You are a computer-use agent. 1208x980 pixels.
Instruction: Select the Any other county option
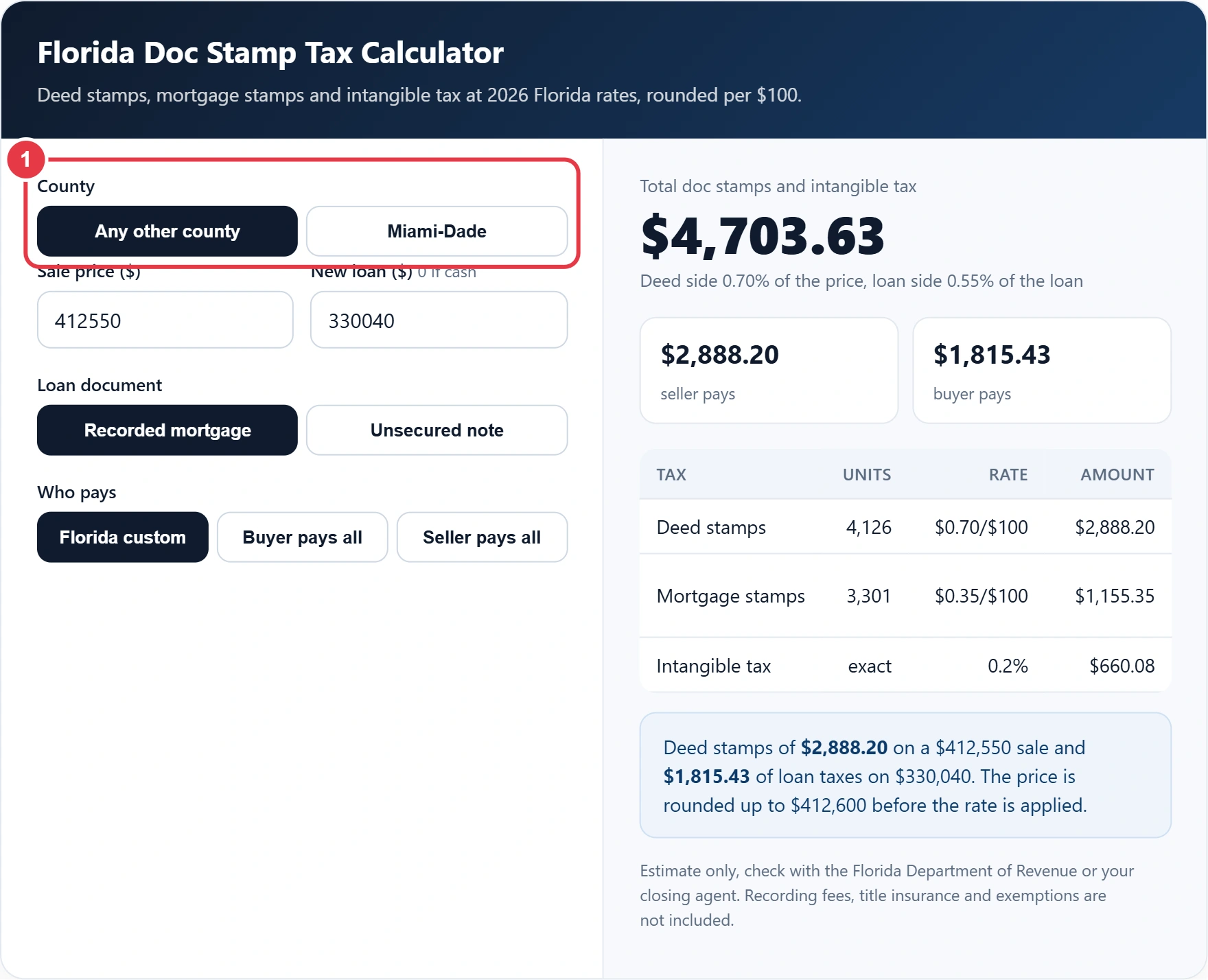point(167,231)
